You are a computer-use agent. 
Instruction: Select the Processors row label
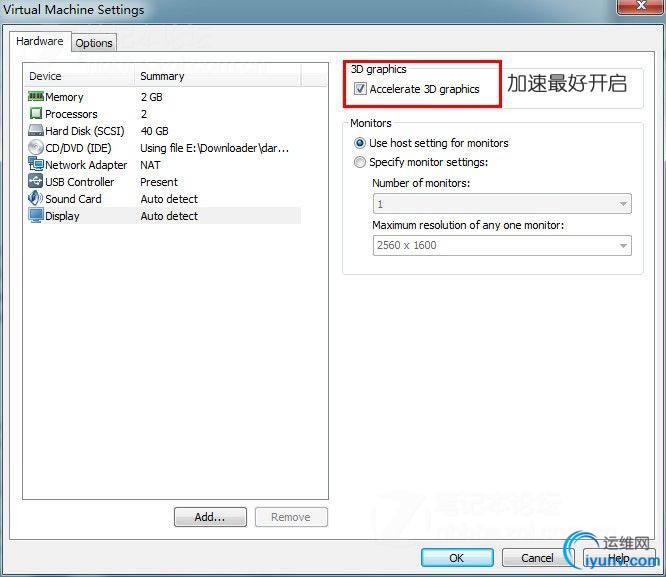tap(71, 114)
